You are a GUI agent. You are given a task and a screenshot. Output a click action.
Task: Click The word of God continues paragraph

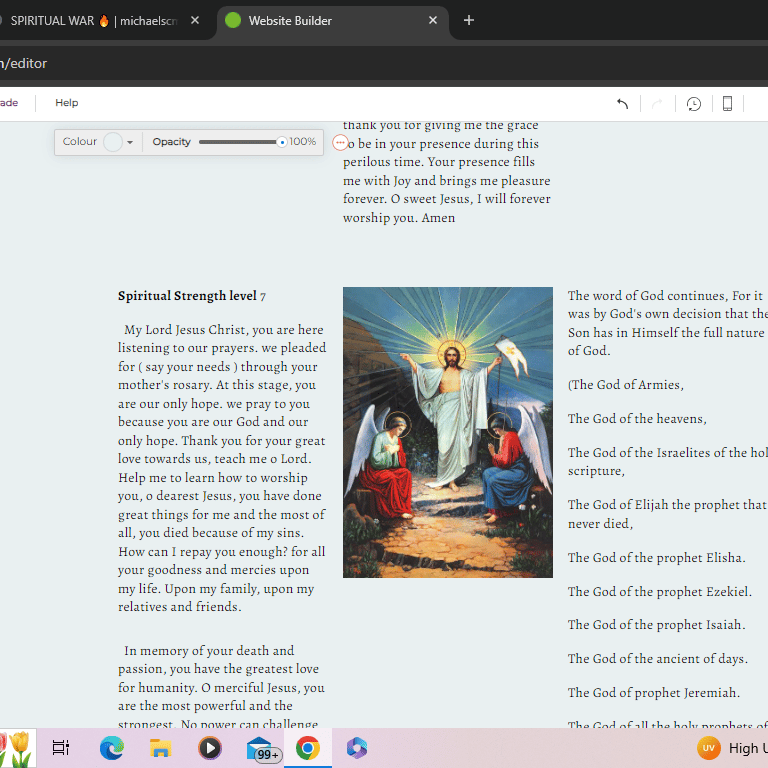[x=668, y=323]
